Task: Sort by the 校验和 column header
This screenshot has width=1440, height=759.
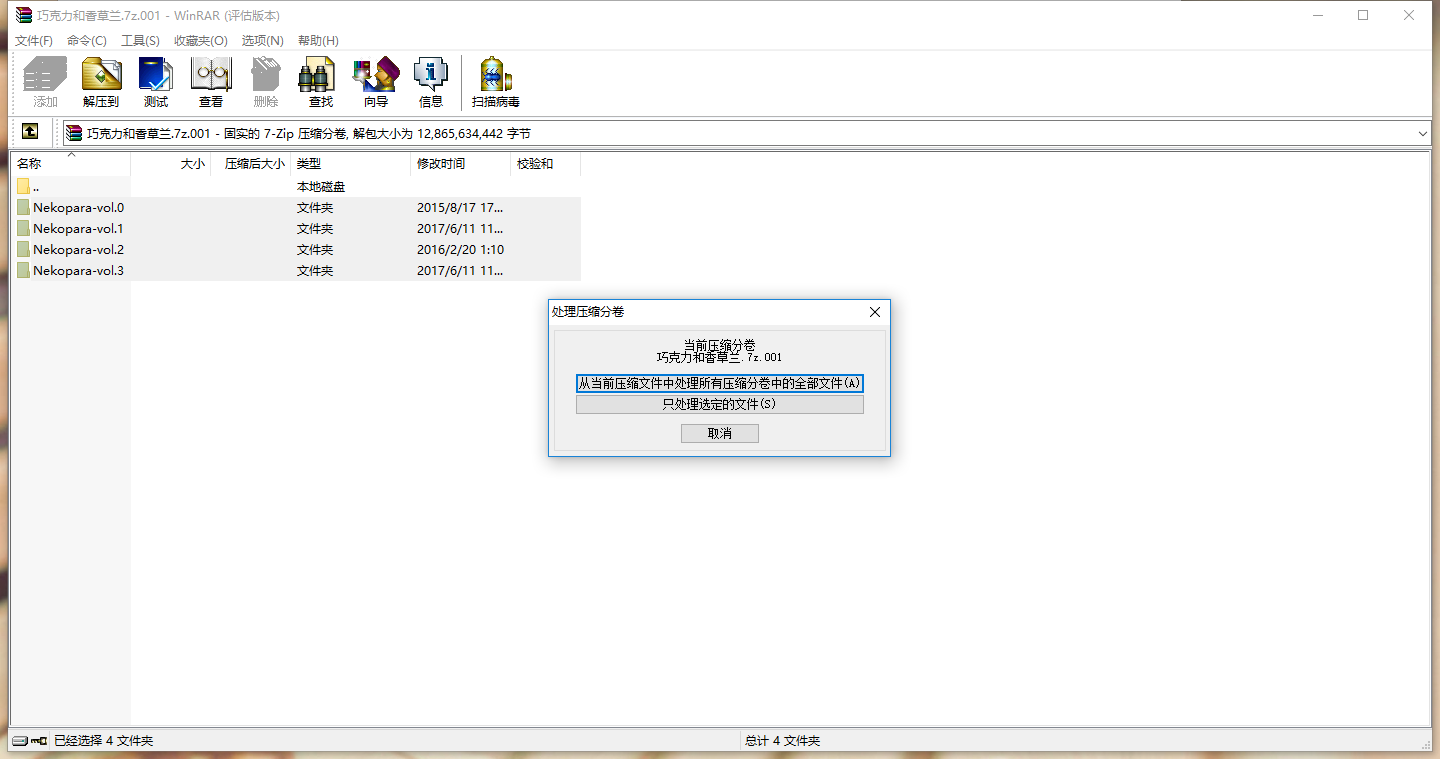Action: point(546,164)
